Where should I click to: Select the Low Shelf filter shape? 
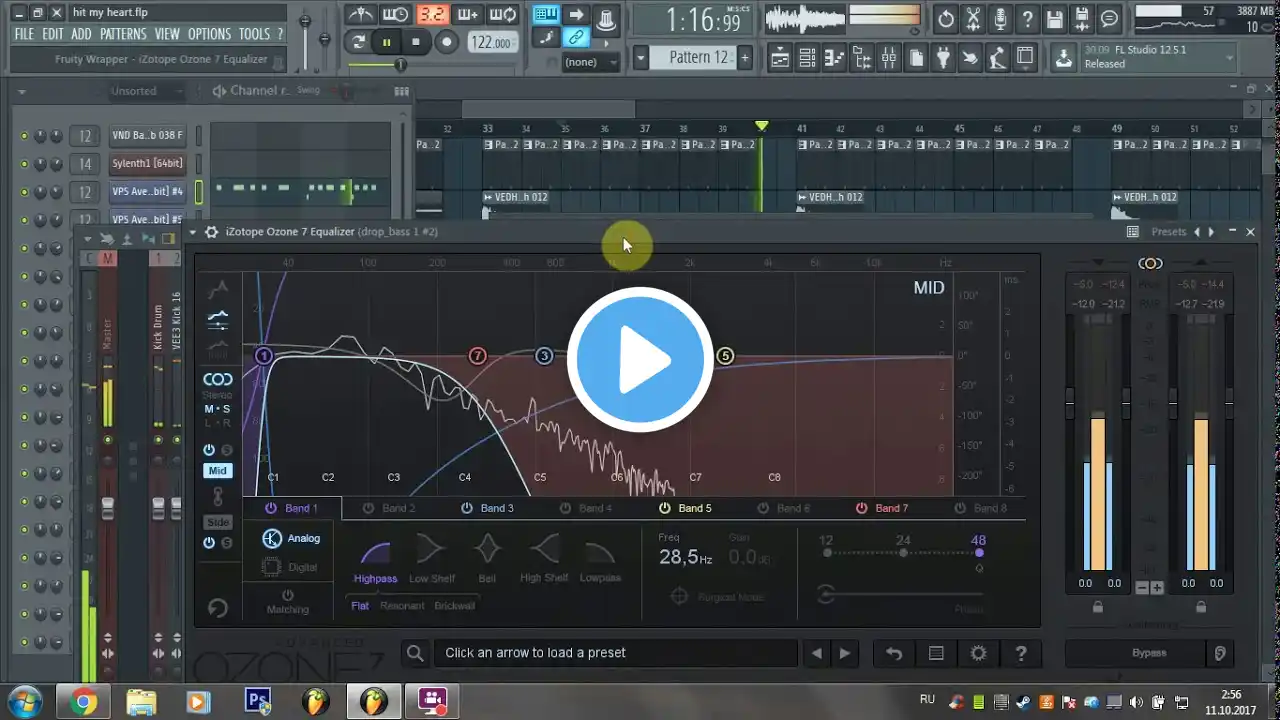click(432, 558)
